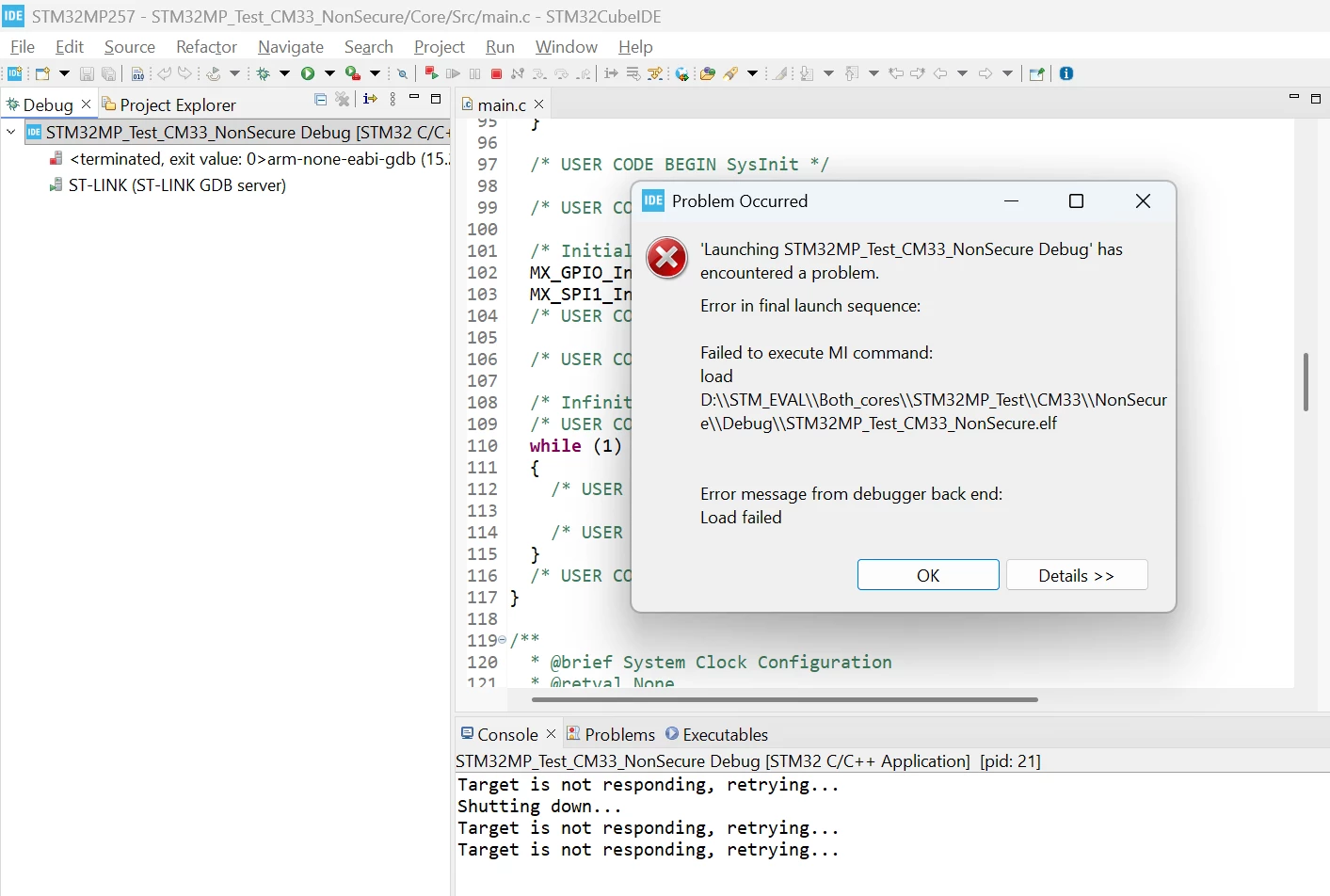
Task: Toggle the fold marker at line 119
Action: click(502, 640)
